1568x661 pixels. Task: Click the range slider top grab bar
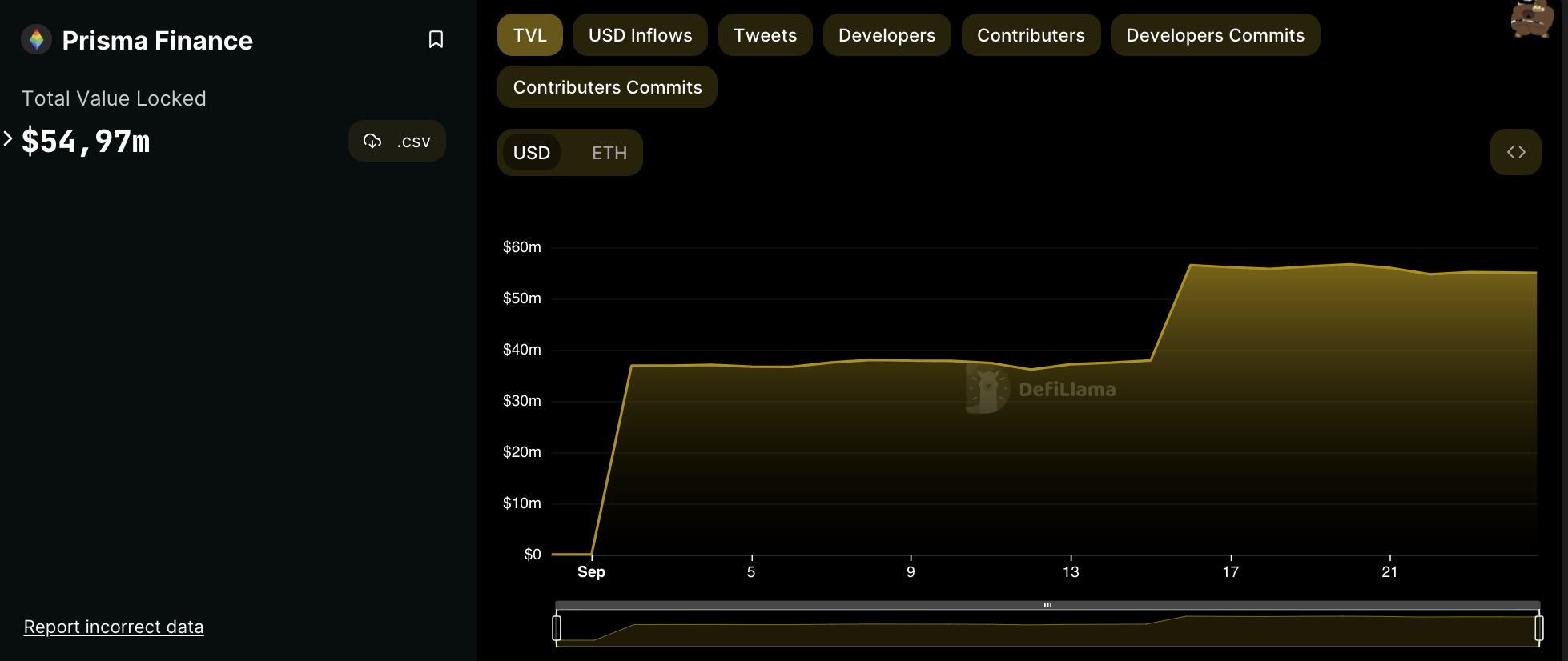[1047, 605]
